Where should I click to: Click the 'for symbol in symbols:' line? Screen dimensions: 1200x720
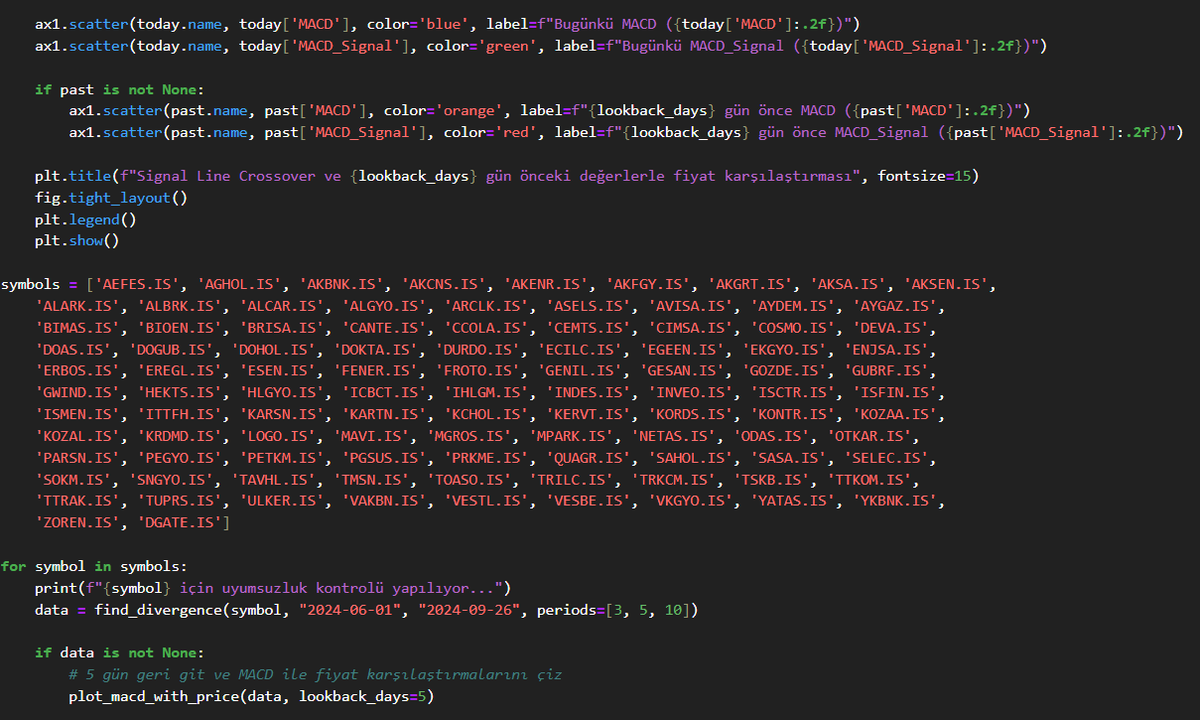click(x=94, y=565)
